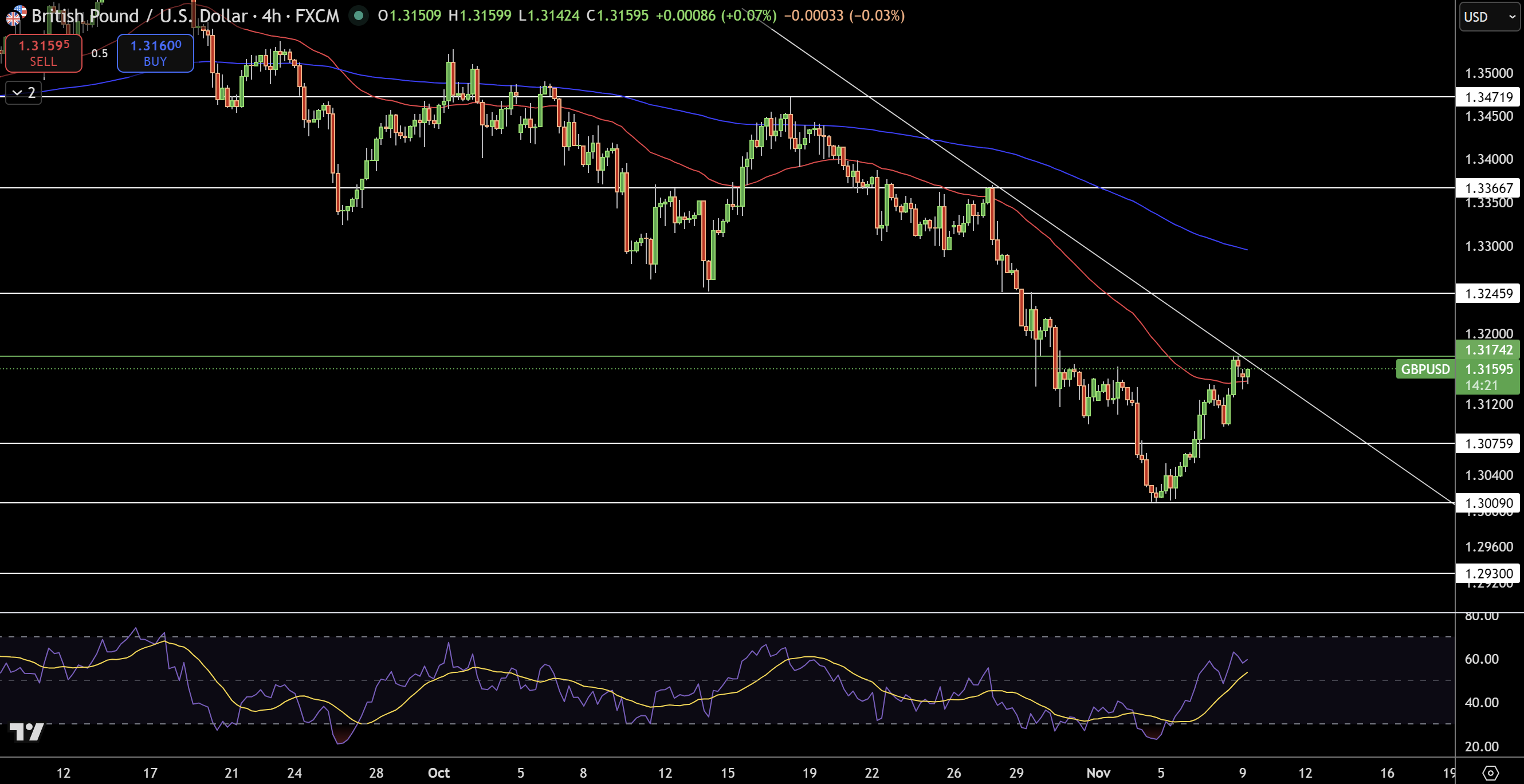Image resolution: width=1524 pixels, height=784 pixels.
Task: Click the Nov label on time axis
Action: point(1098,772)
